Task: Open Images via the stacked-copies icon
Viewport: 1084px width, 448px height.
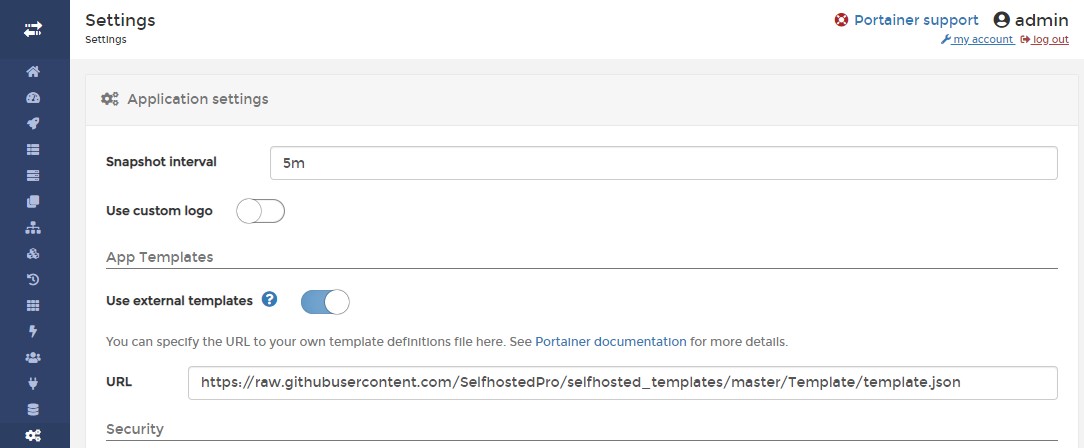Action: click(x=33, y=201)
